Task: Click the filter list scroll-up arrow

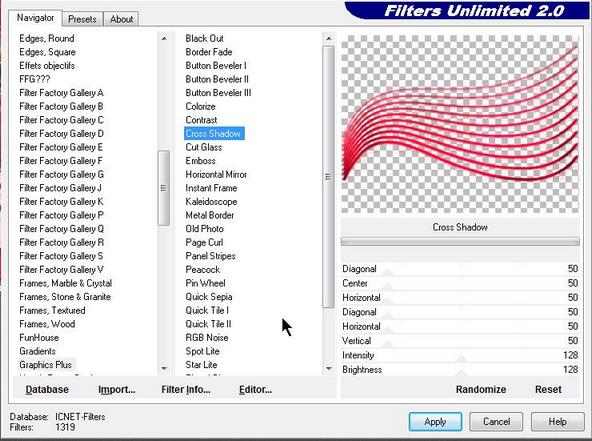Action: (329, 39)
